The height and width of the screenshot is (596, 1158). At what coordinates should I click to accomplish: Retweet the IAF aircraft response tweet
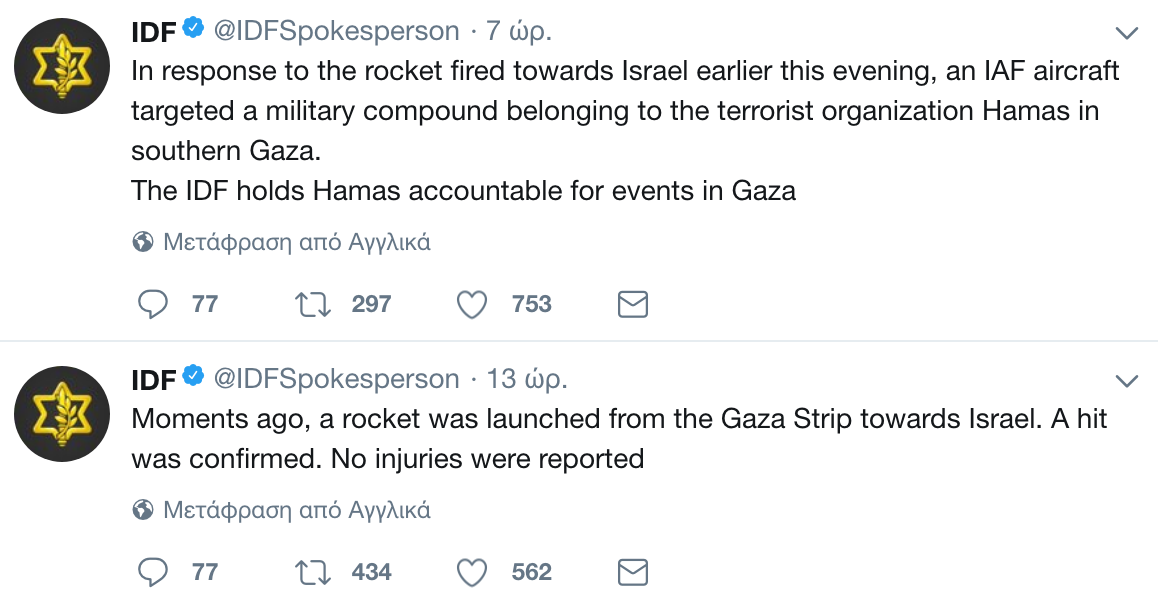click(313, 304)
